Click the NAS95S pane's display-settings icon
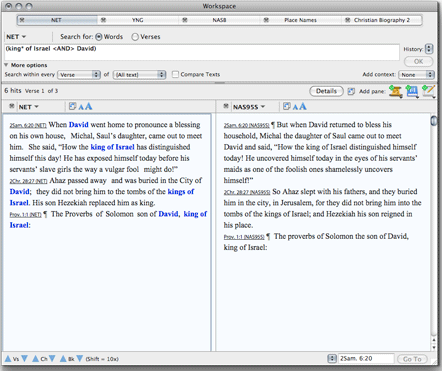The height and width of the screenshot is (371, 442). (x=286, y=106)
